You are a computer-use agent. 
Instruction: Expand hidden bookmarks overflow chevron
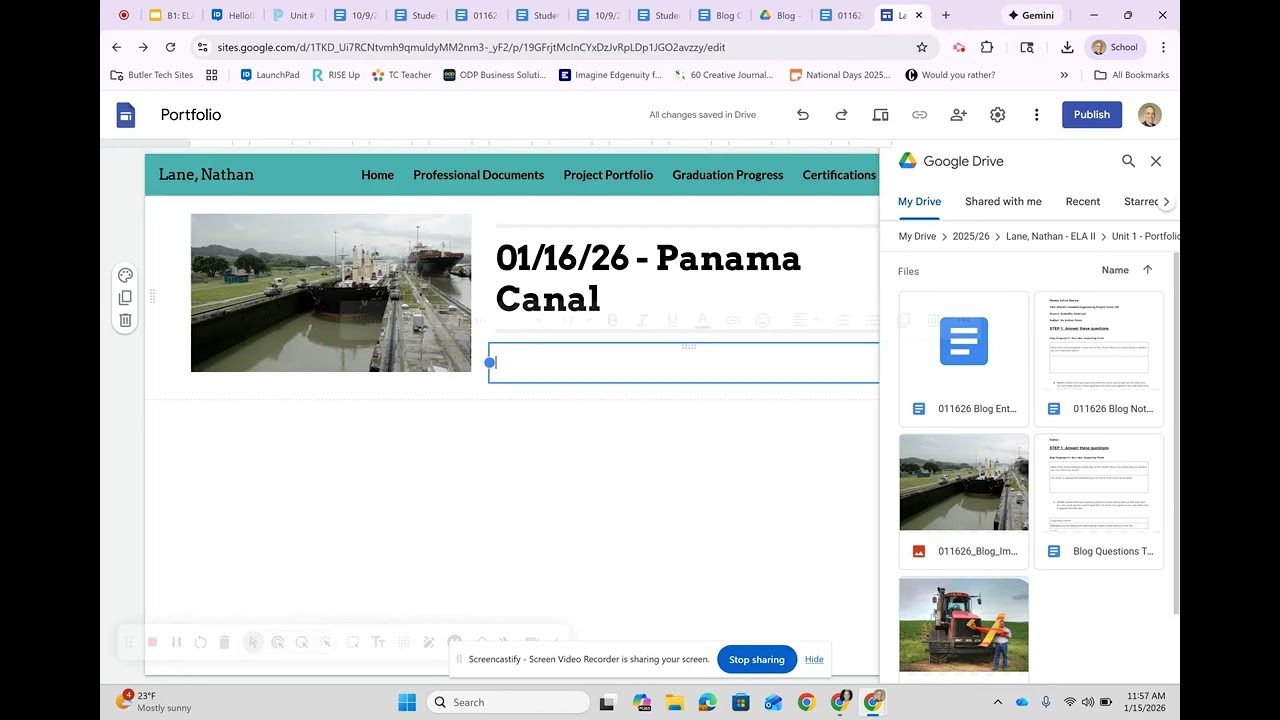(1064, 75)
